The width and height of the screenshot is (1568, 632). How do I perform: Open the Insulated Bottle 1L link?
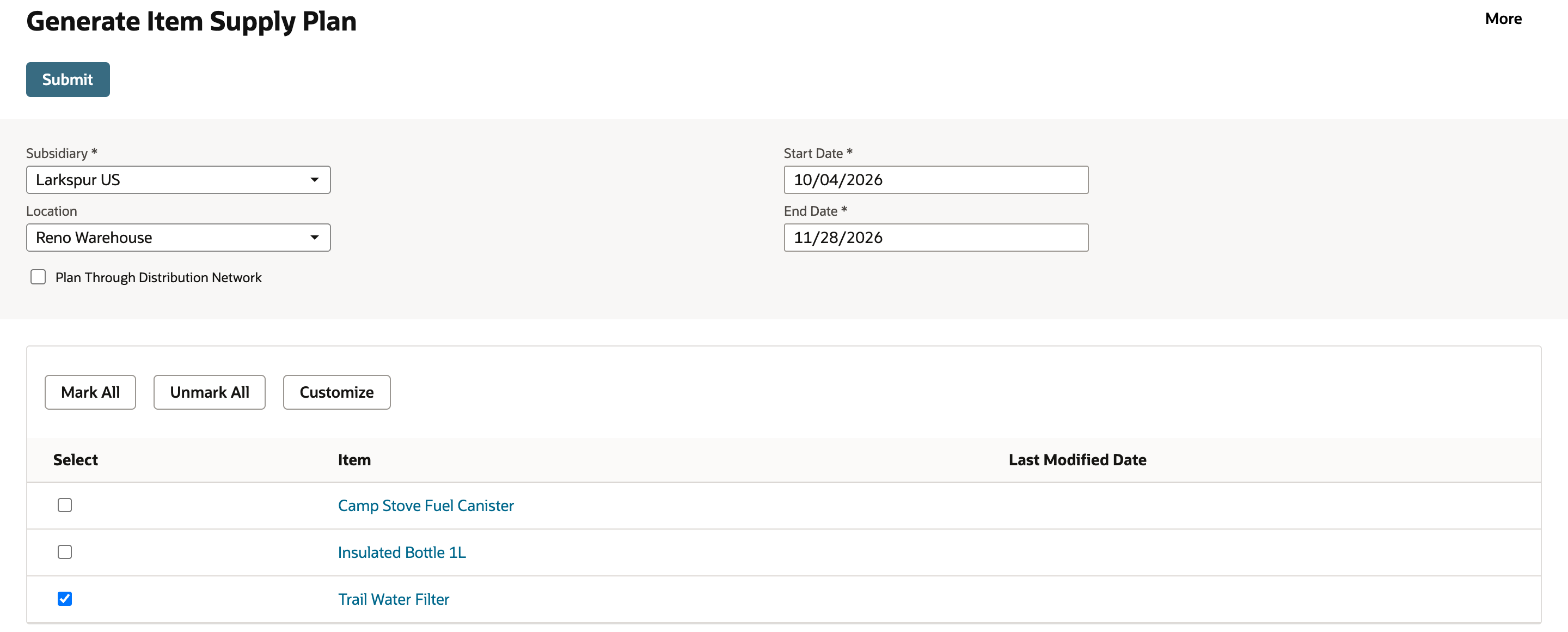(x=402, y=552)
